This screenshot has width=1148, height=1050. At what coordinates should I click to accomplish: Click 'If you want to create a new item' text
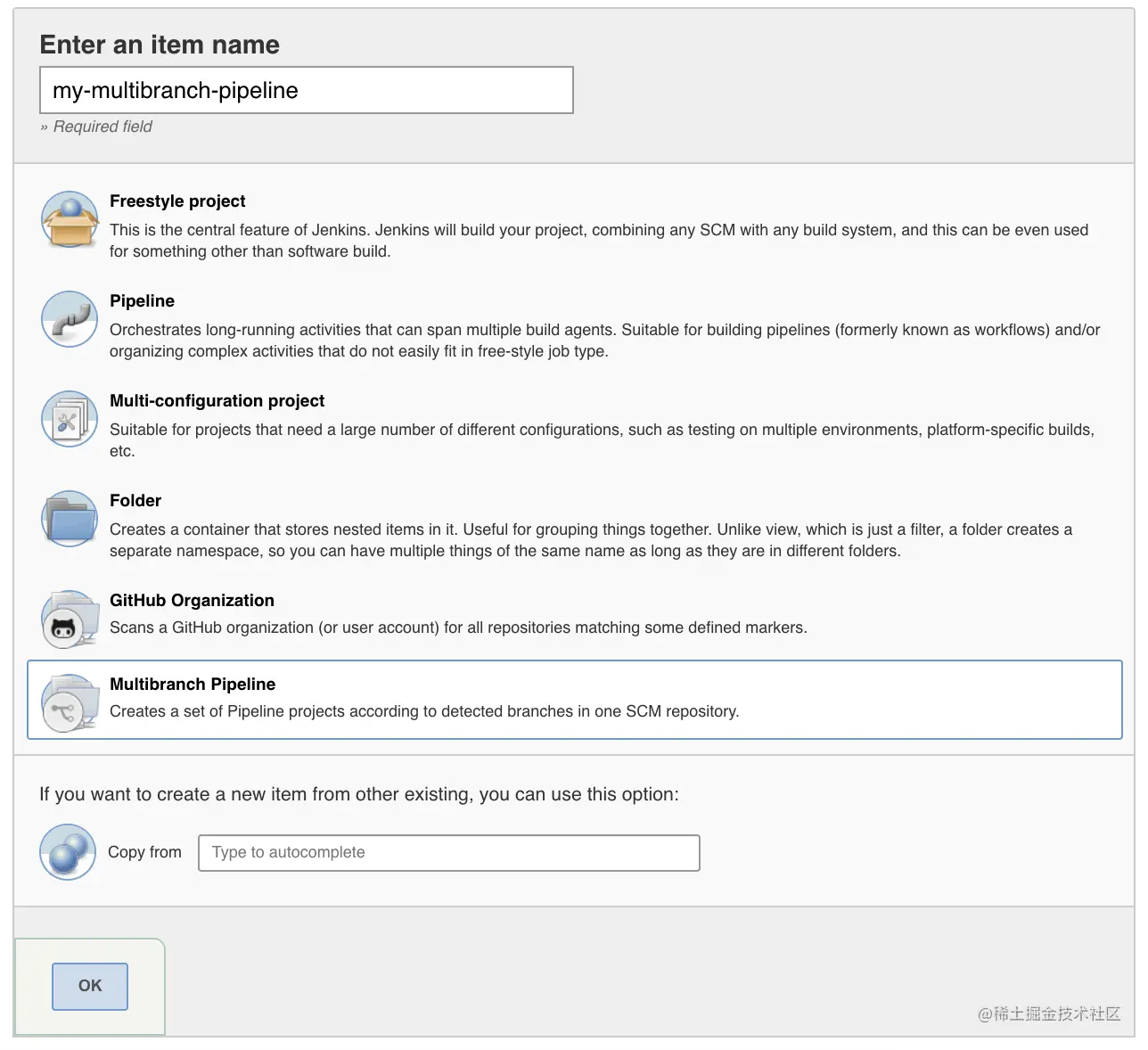pos(359,794)
